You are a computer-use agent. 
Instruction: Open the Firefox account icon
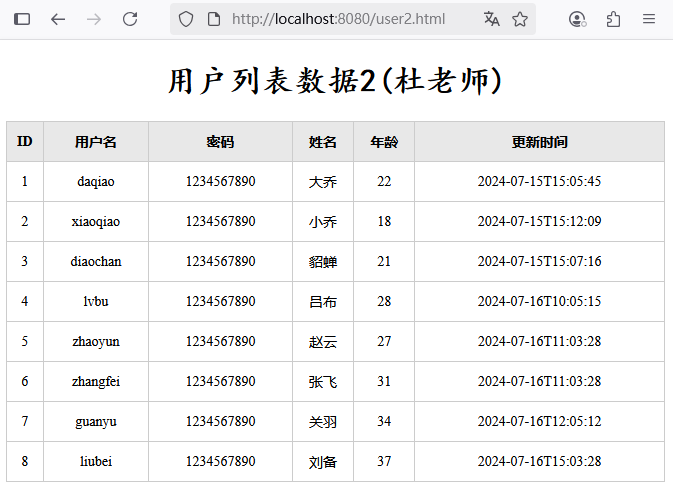pos(577,19)
